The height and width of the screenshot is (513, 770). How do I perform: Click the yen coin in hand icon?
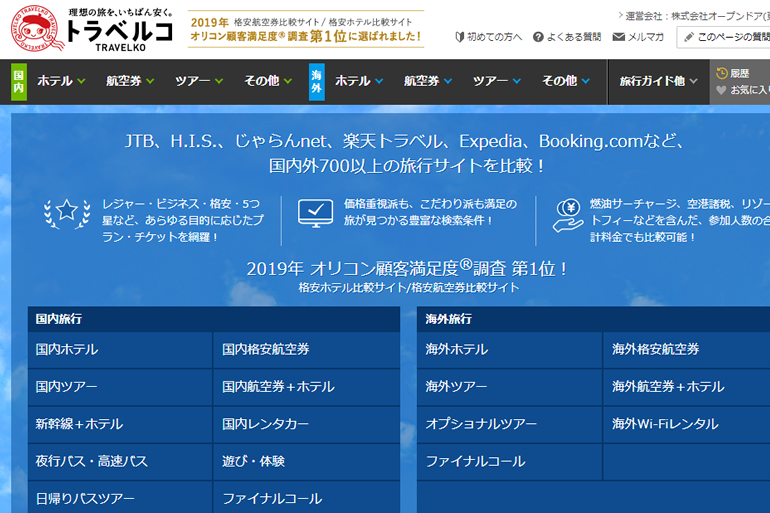tap(568, 215)
